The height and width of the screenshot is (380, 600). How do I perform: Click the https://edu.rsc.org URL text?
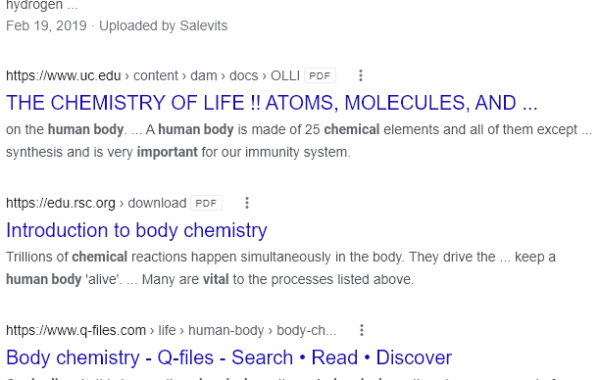60,203
